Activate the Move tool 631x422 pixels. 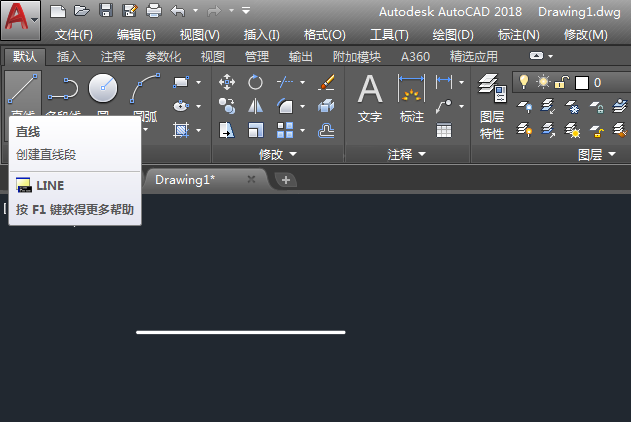click(227, 82)
